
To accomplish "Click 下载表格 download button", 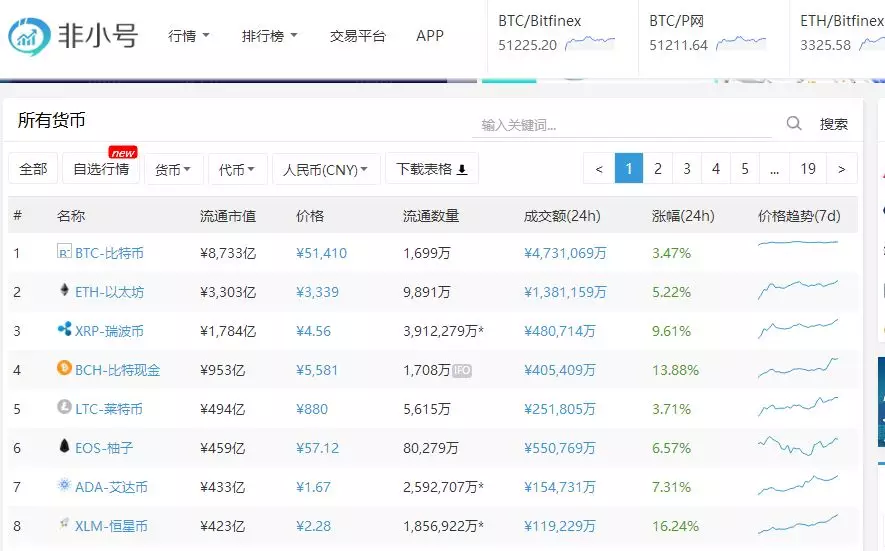I will click(x=432, y=169).
